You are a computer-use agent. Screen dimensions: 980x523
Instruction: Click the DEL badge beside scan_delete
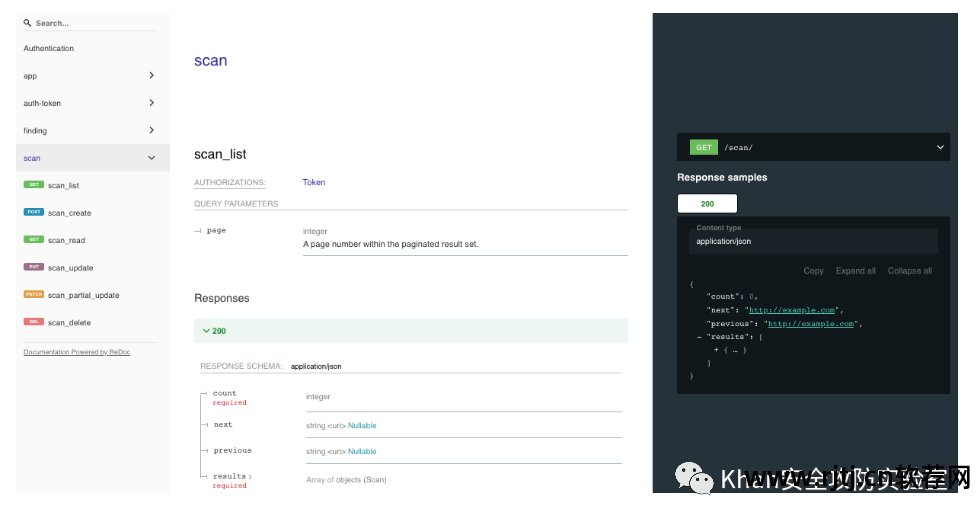[34, 322]
